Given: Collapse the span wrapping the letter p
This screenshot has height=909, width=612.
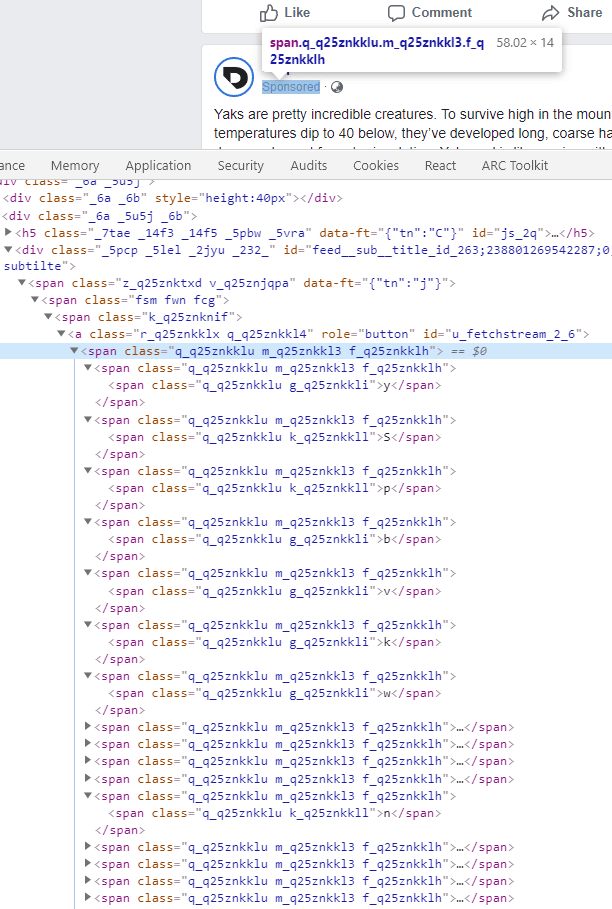Looking at the screenshot, I should 88,471.
